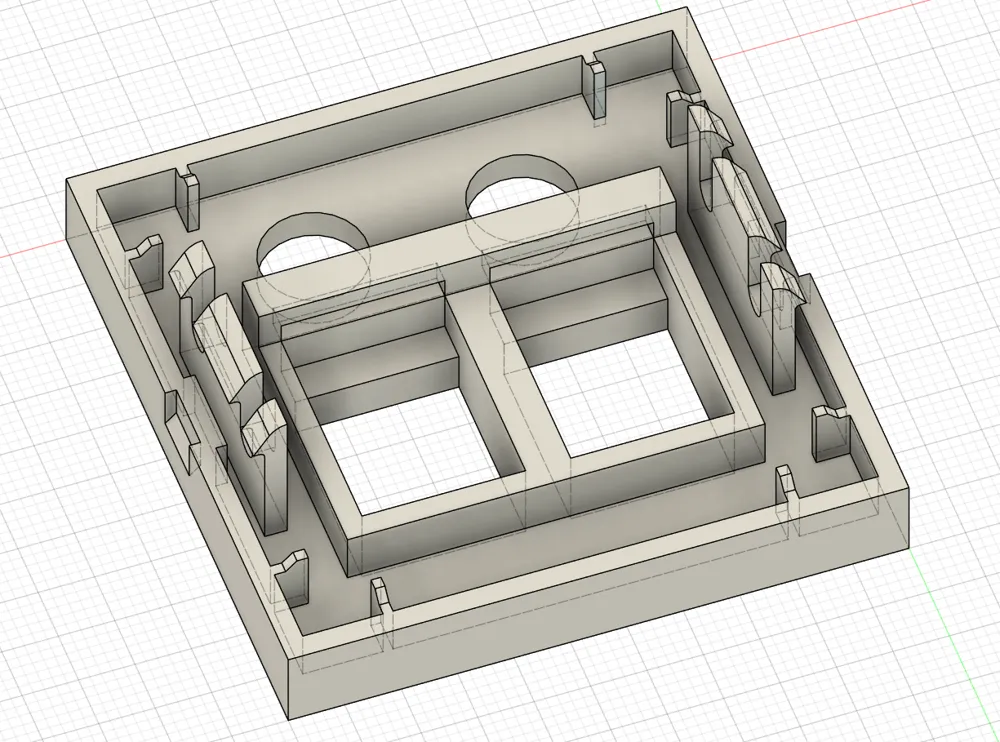Click the red axis line at the left edge
The width and height of the screenshot is (1000, 742).
tap(30, 252)
